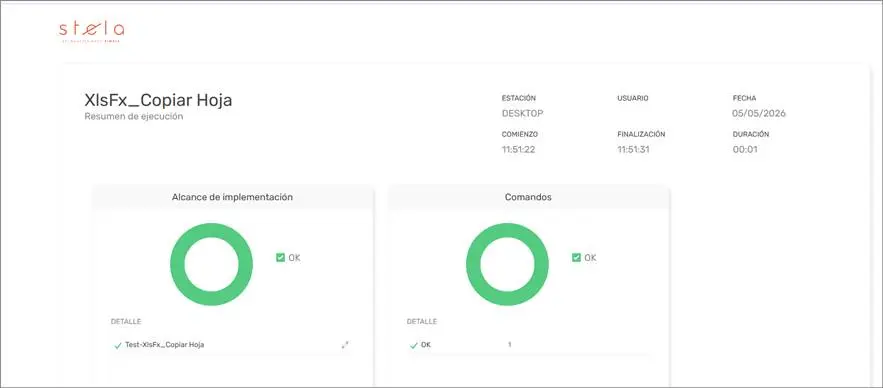Click the COMIENZO label

coord(520,135)
